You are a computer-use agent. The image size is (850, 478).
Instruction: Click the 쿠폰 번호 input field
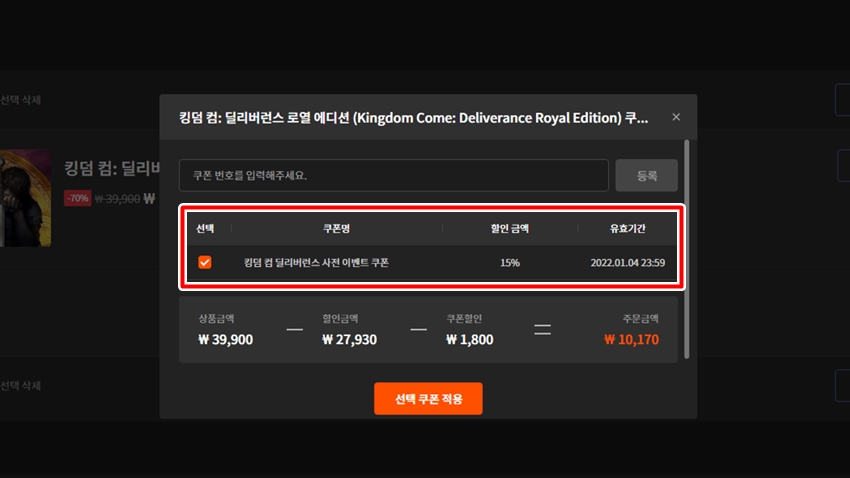coord(394,175)
